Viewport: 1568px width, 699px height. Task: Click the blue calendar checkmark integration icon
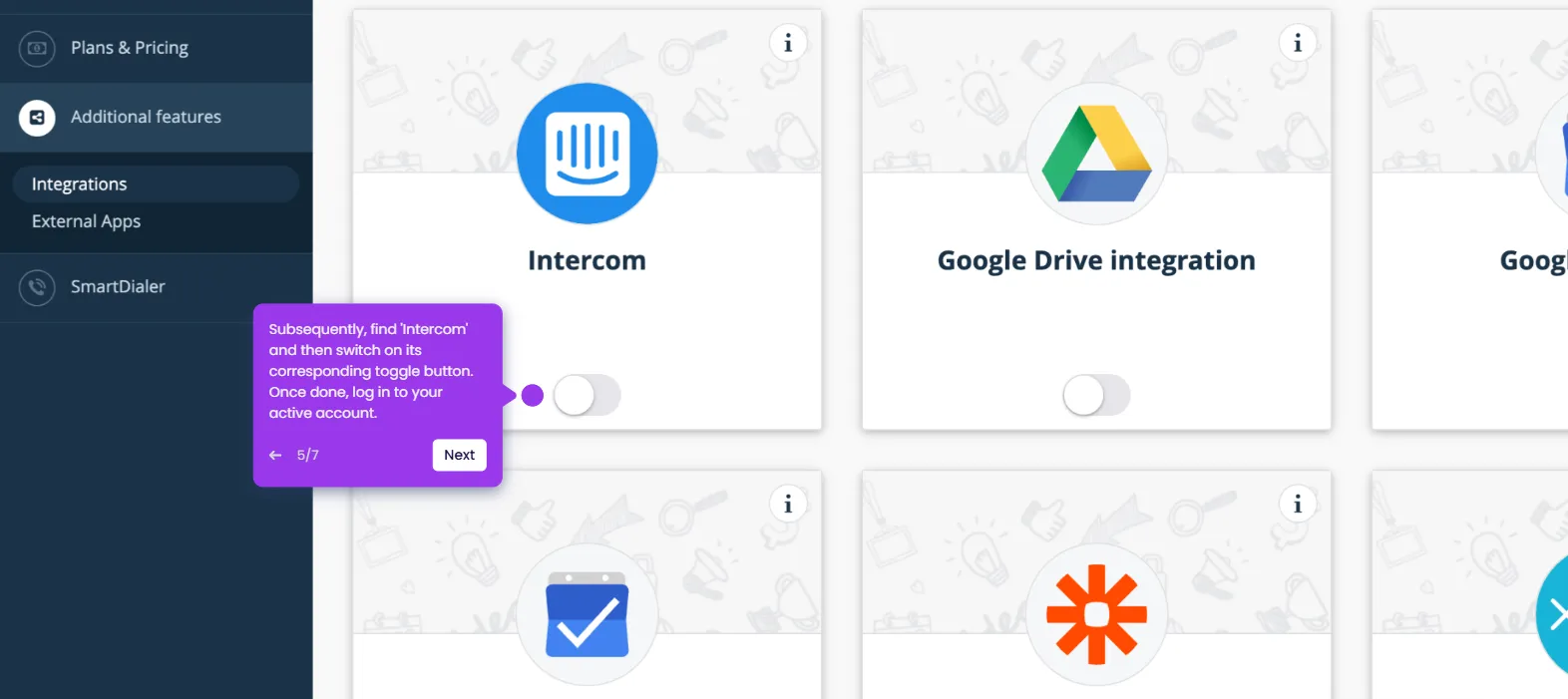[x=587, y=614]
